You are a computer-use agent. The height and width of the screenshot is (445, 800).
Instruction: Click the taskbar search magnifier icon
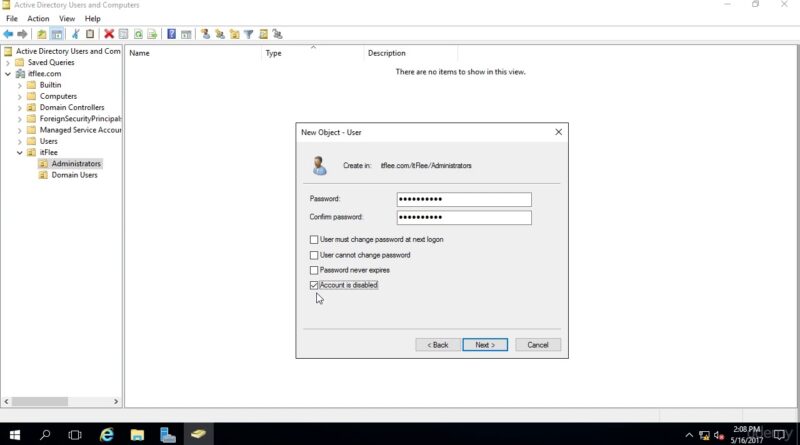pos(45,435)
